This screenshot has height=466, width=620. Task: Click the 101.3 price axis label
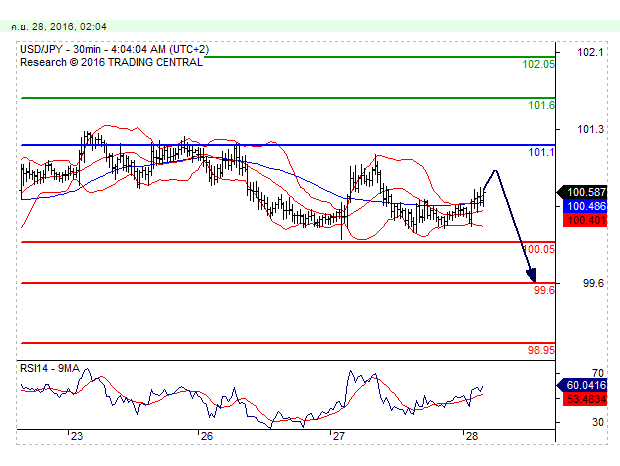[590, 129]
